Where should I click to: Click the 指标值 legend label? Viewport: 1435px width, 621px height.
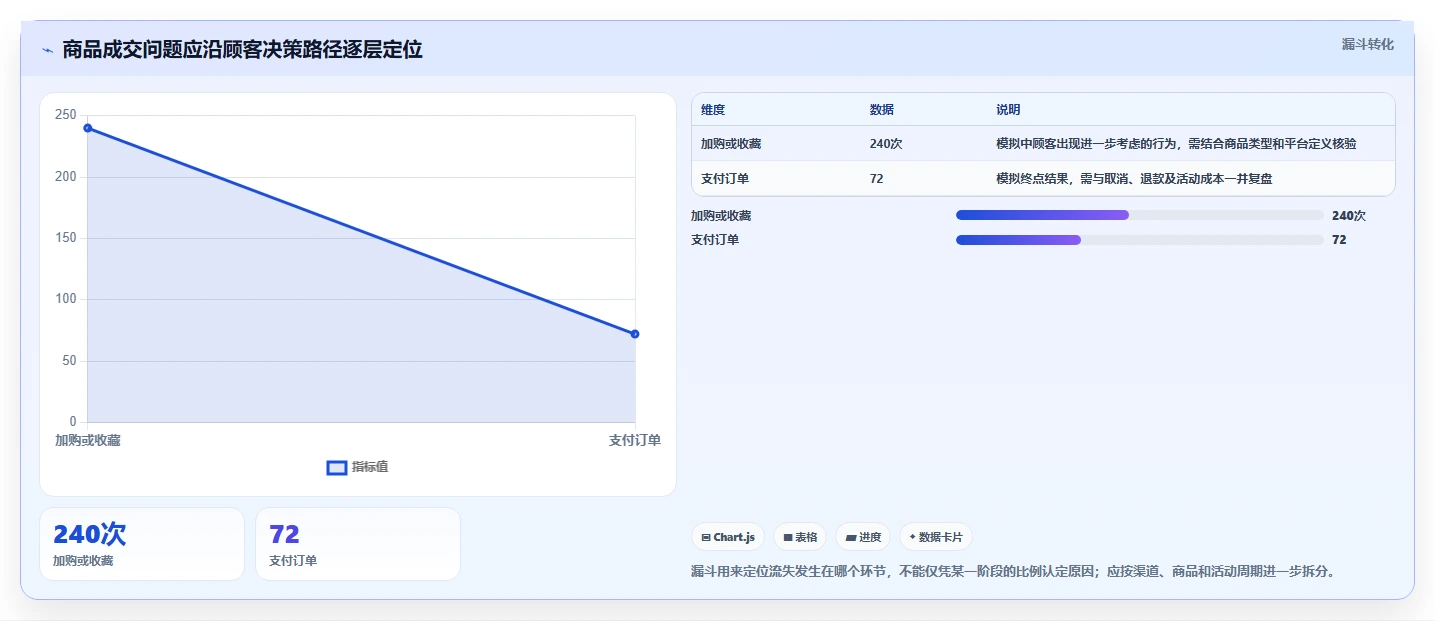[369, 467]
